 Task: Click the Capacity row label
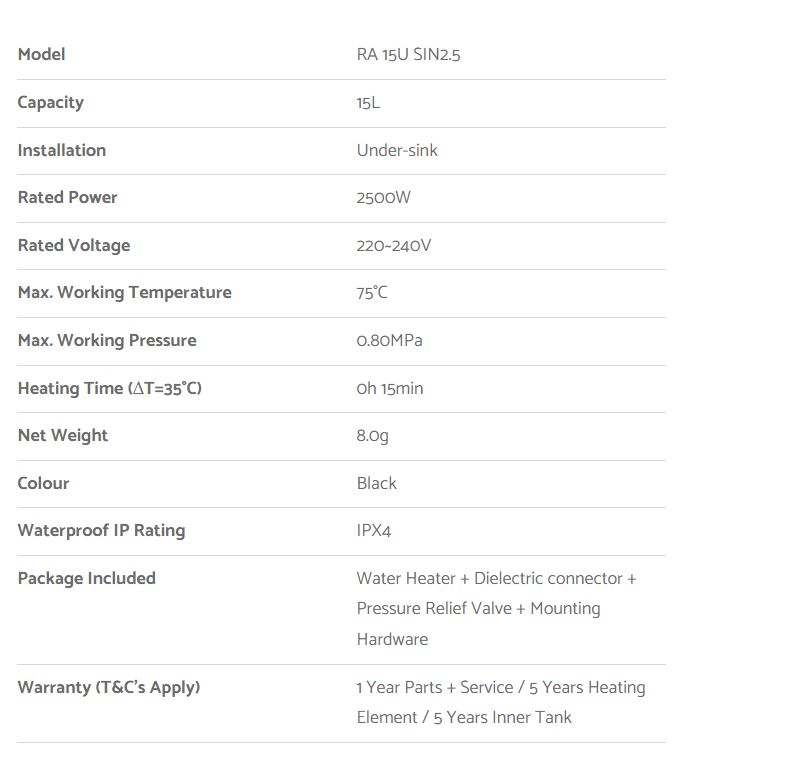tap(50, 103)
